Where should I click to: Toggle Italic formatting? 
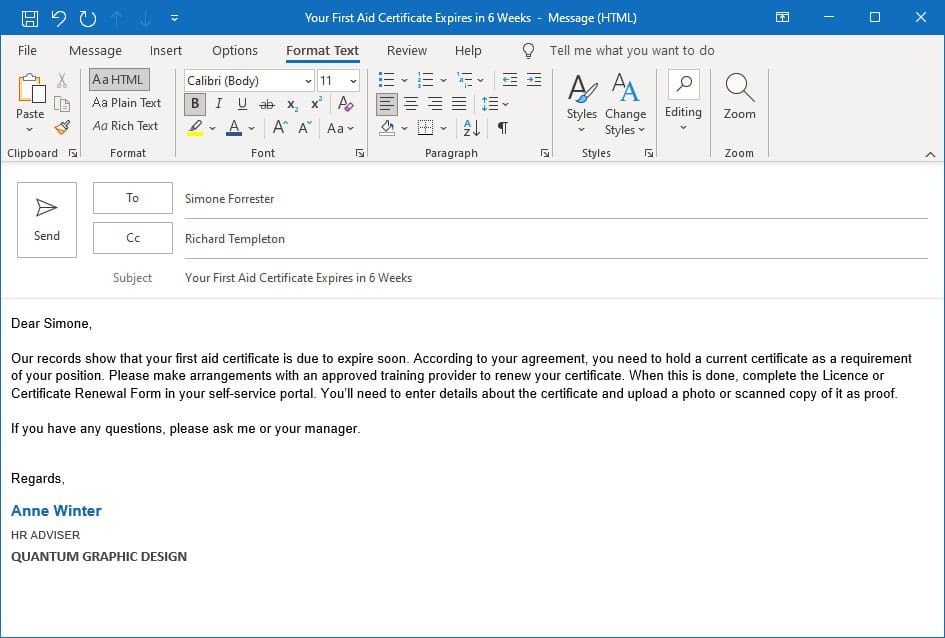(219, 104)
